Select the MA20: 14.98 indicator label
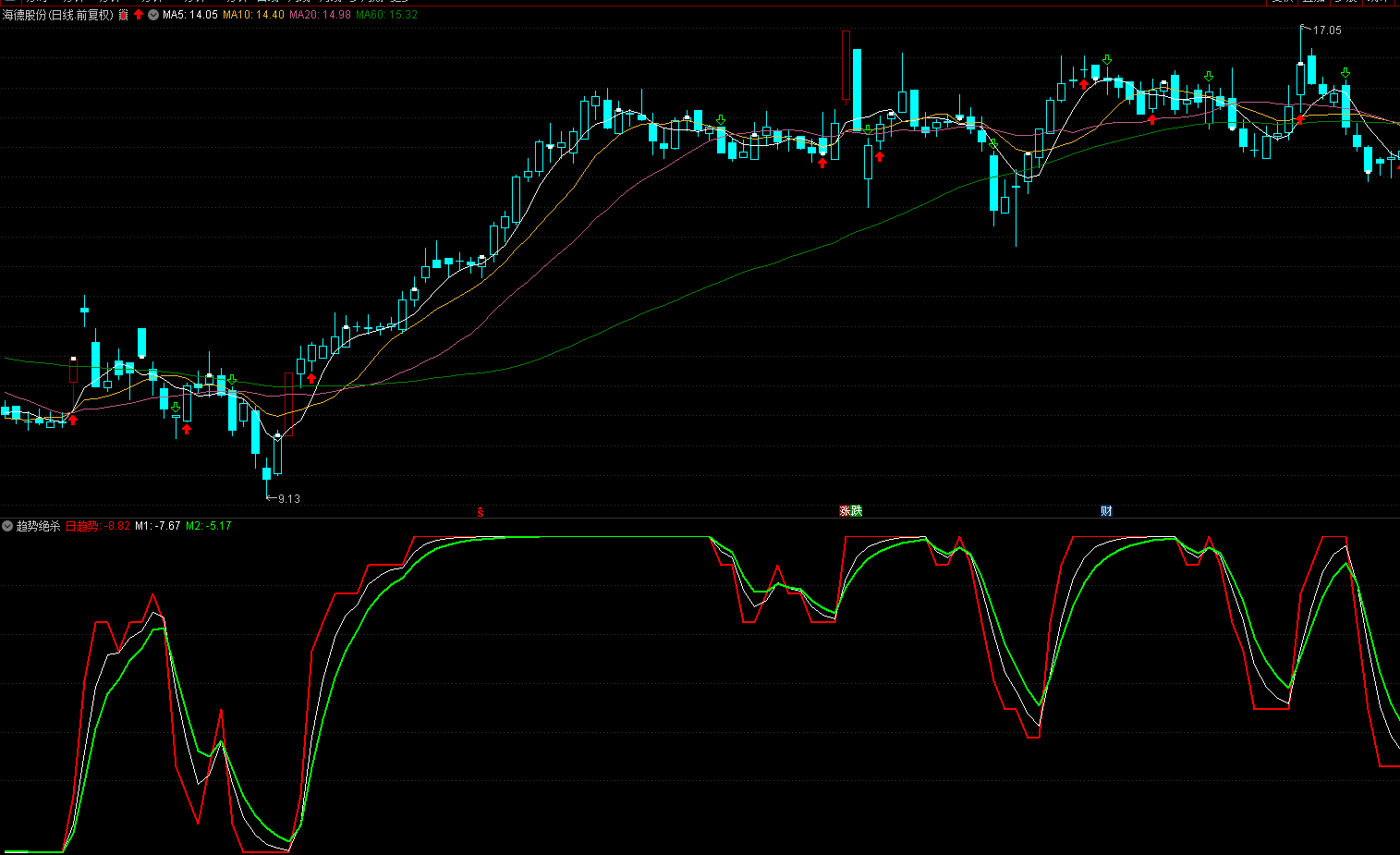The image size is (1400, 855). coord(321,15)
